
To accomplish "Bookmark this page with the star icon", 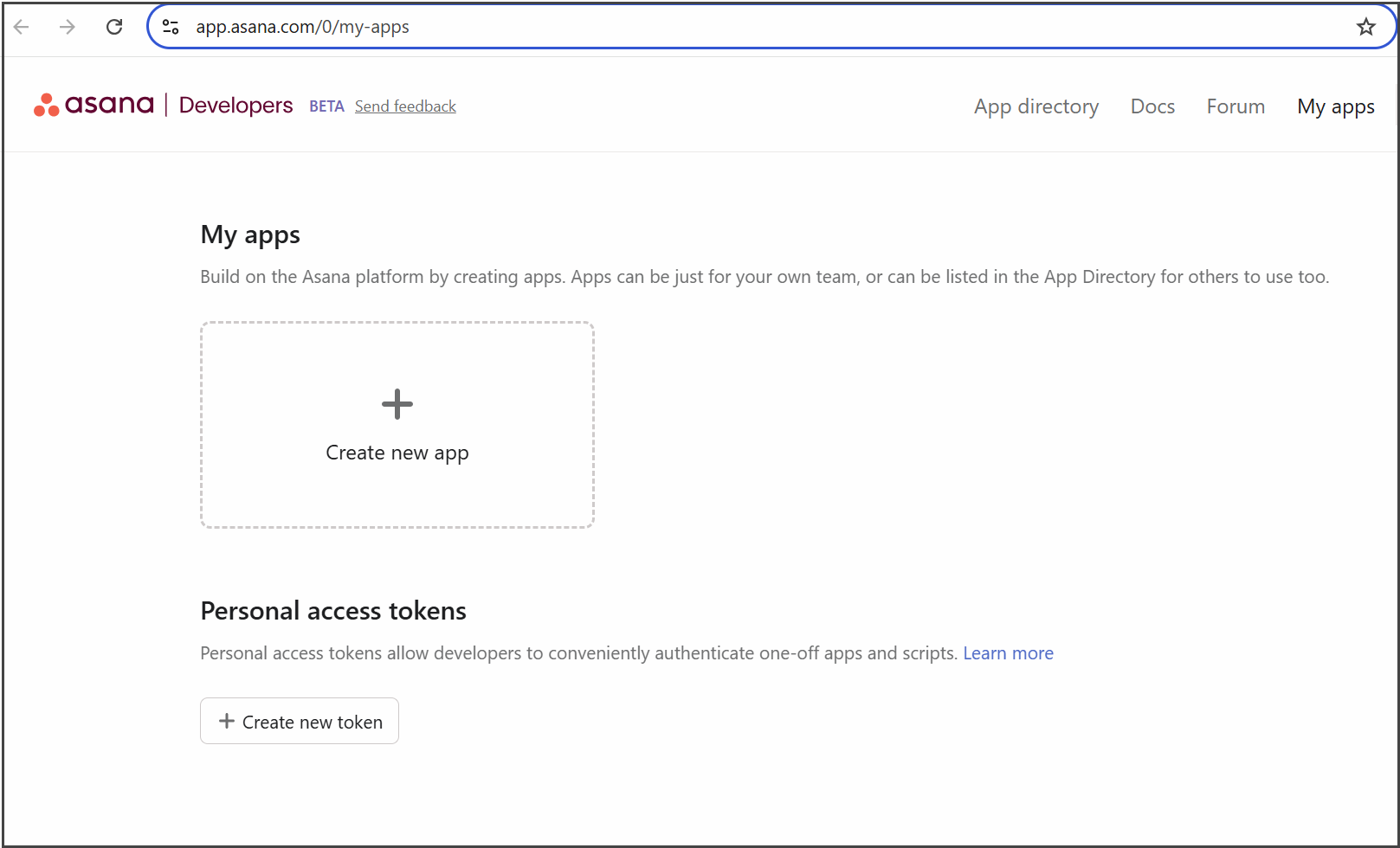I will pyautogui.click(x=1365, y=27).
